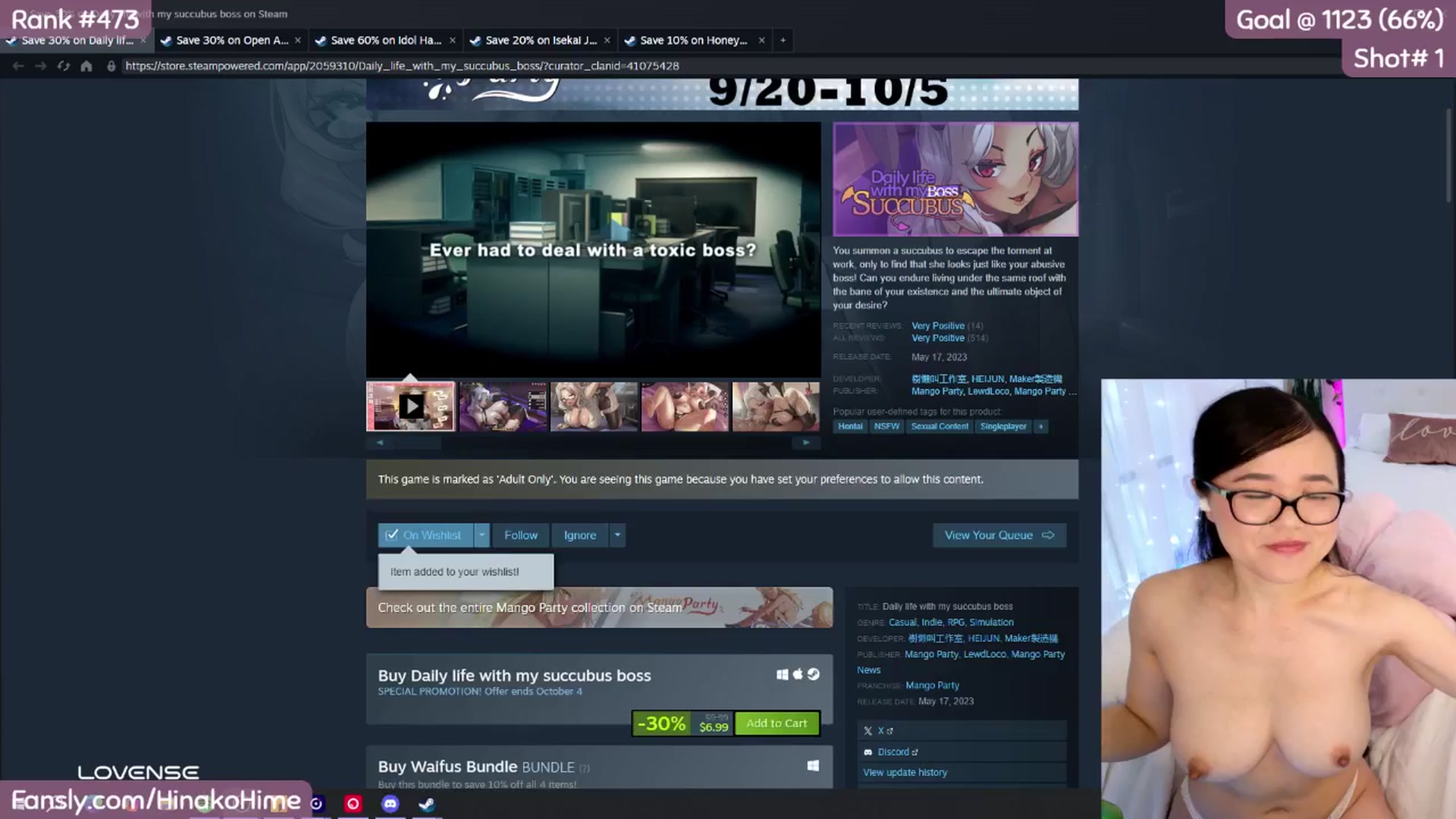1456x819 pixels.
Task: Expand more tags with the plus button
Action: pos(1040,426)
